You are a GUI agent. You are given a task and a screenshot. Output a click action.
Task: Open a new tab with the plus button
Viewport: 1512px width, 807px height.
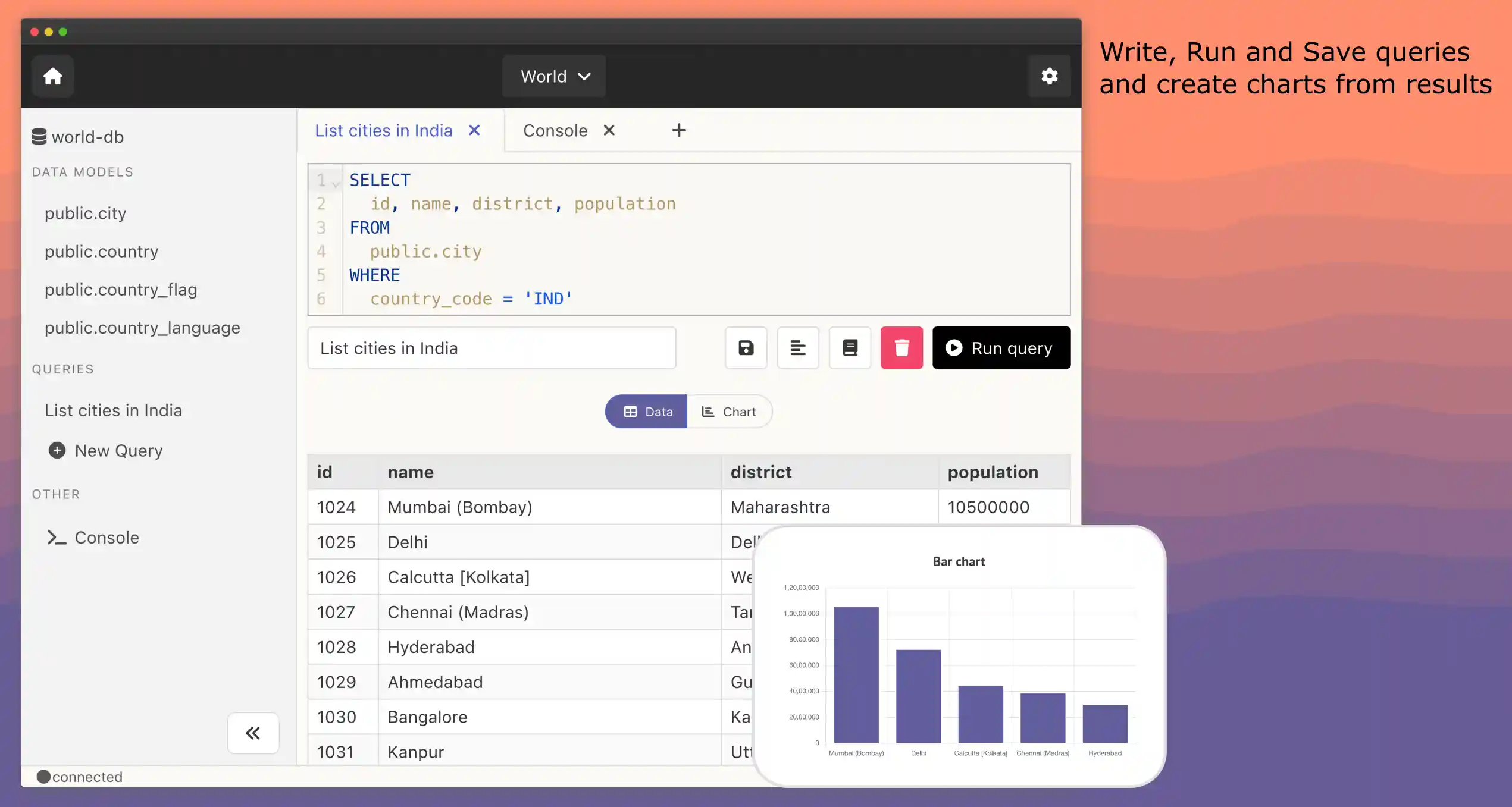point(678,130)
